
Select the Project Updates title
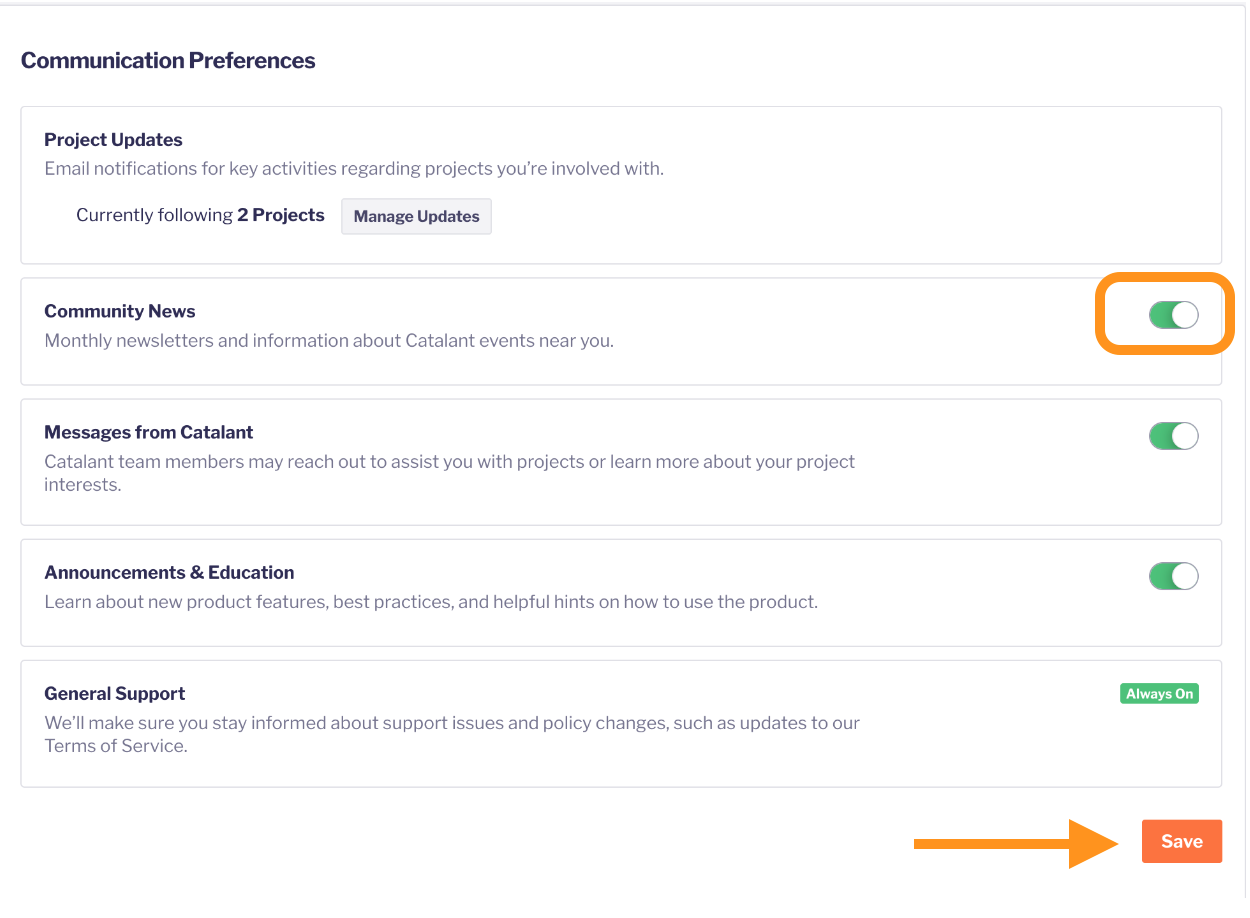pyautogui.click(x=113, y=140)
